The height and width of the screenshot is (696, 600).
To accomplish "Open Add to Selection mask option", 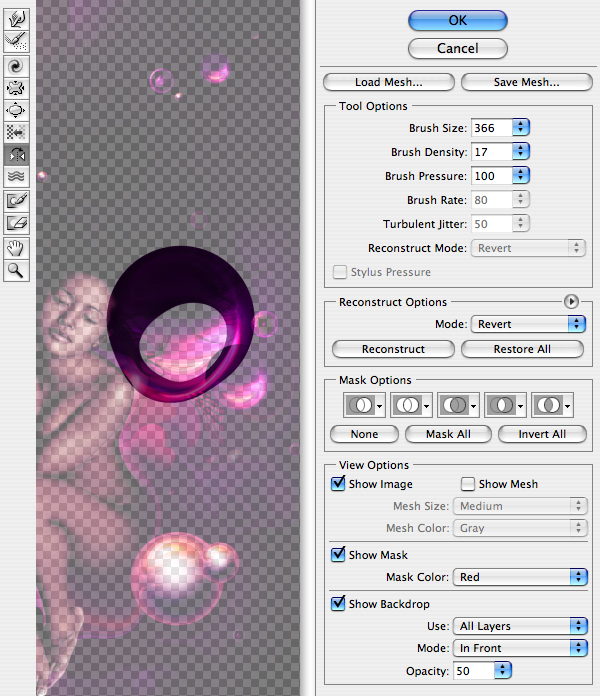I will 411,405.
